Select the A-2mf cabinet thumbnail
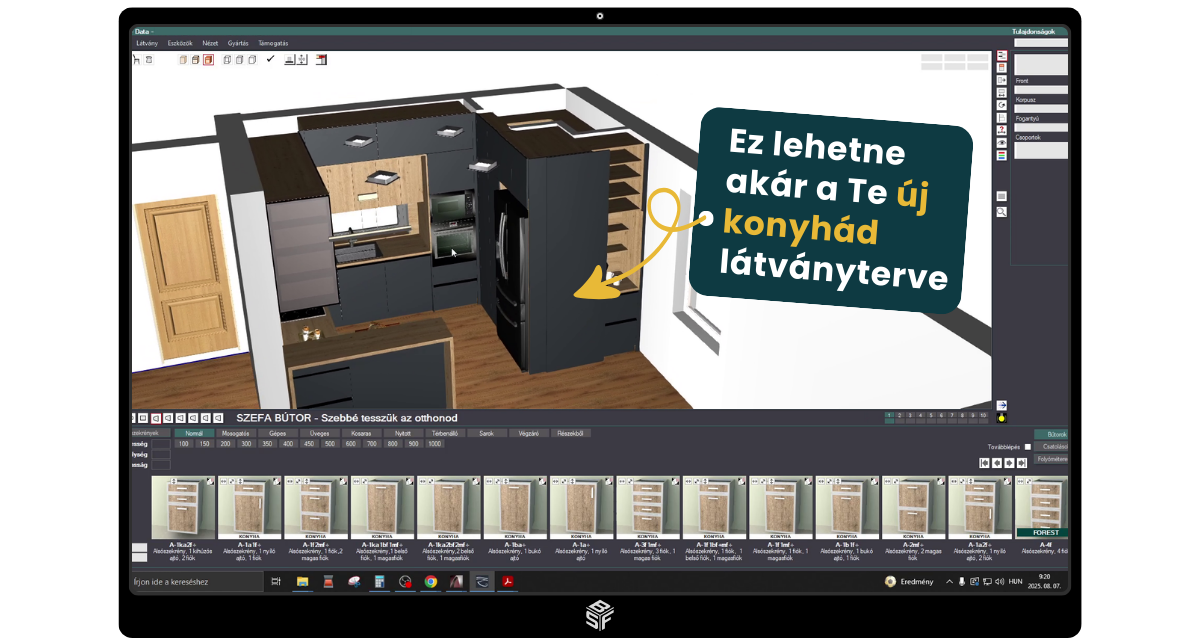1200x638 pixels. pyautogui.click(x=914, y=507)
